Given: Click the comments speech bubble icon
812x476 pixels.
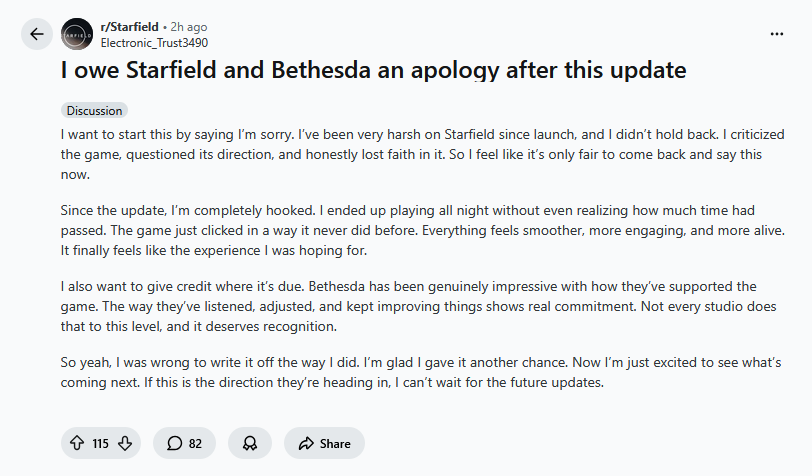Looking at the screenshot, I should (x=174, y=443).
